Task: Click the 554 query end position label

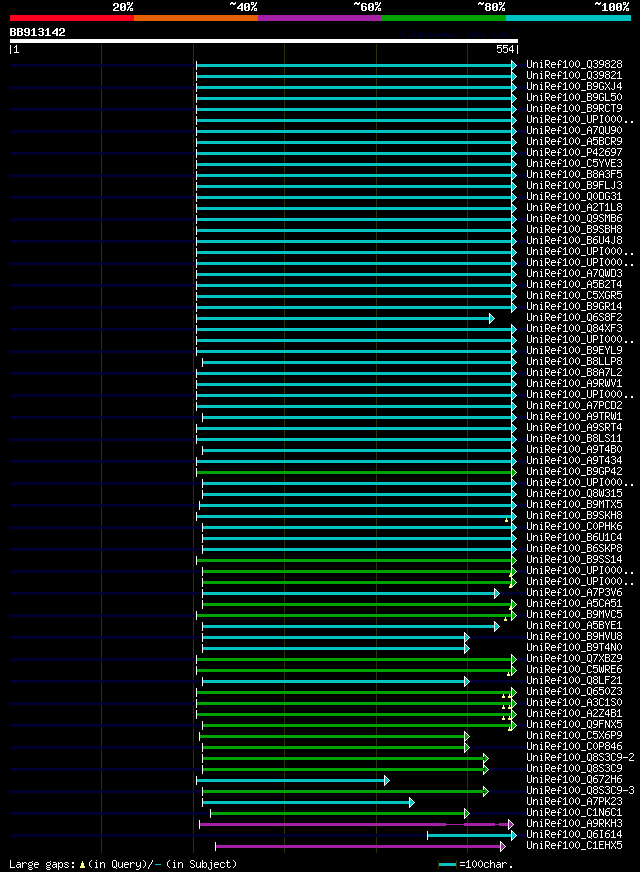Action: [x=505, y=49]
